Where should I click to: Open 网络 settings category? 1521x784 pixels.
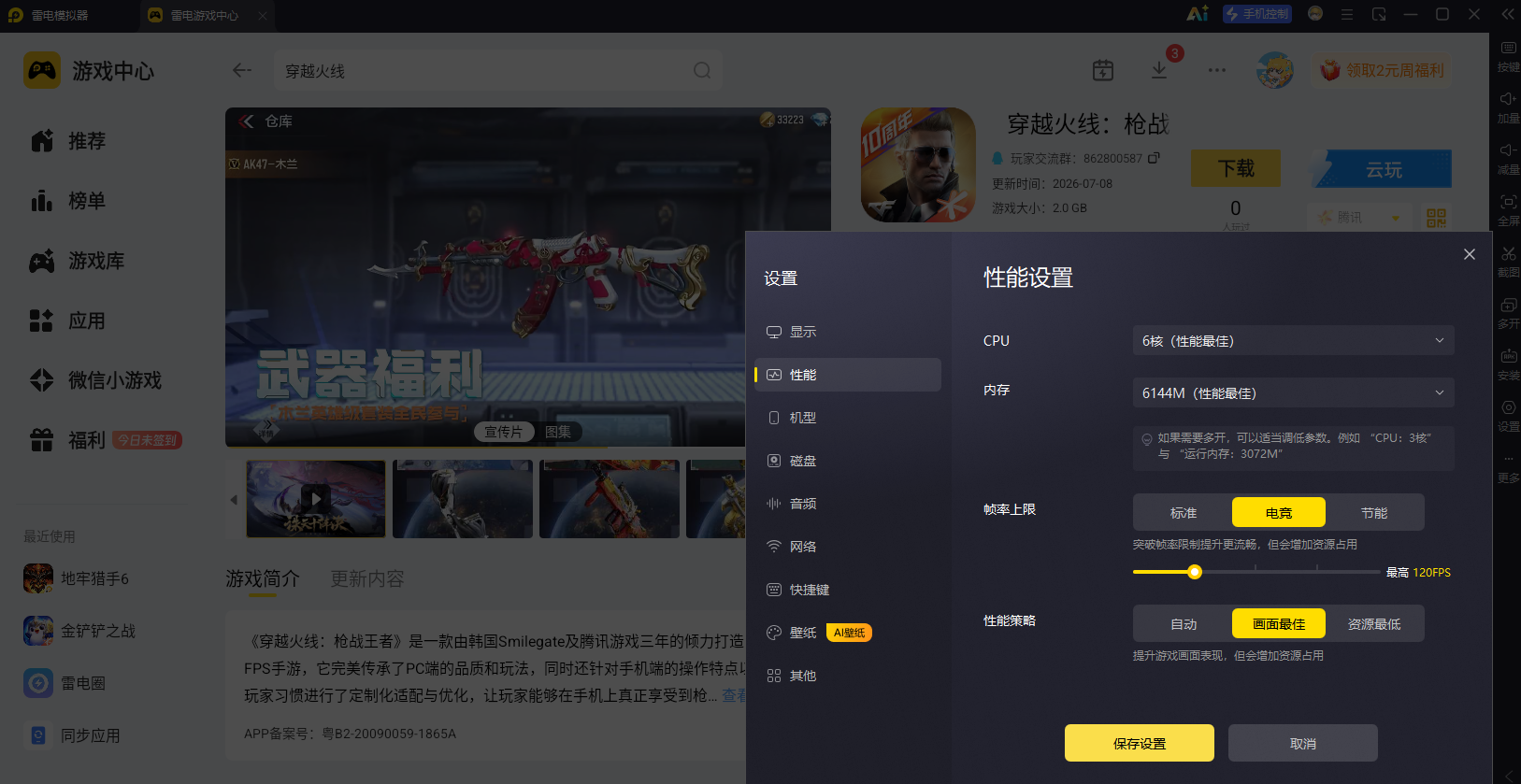tap(848, 547)
